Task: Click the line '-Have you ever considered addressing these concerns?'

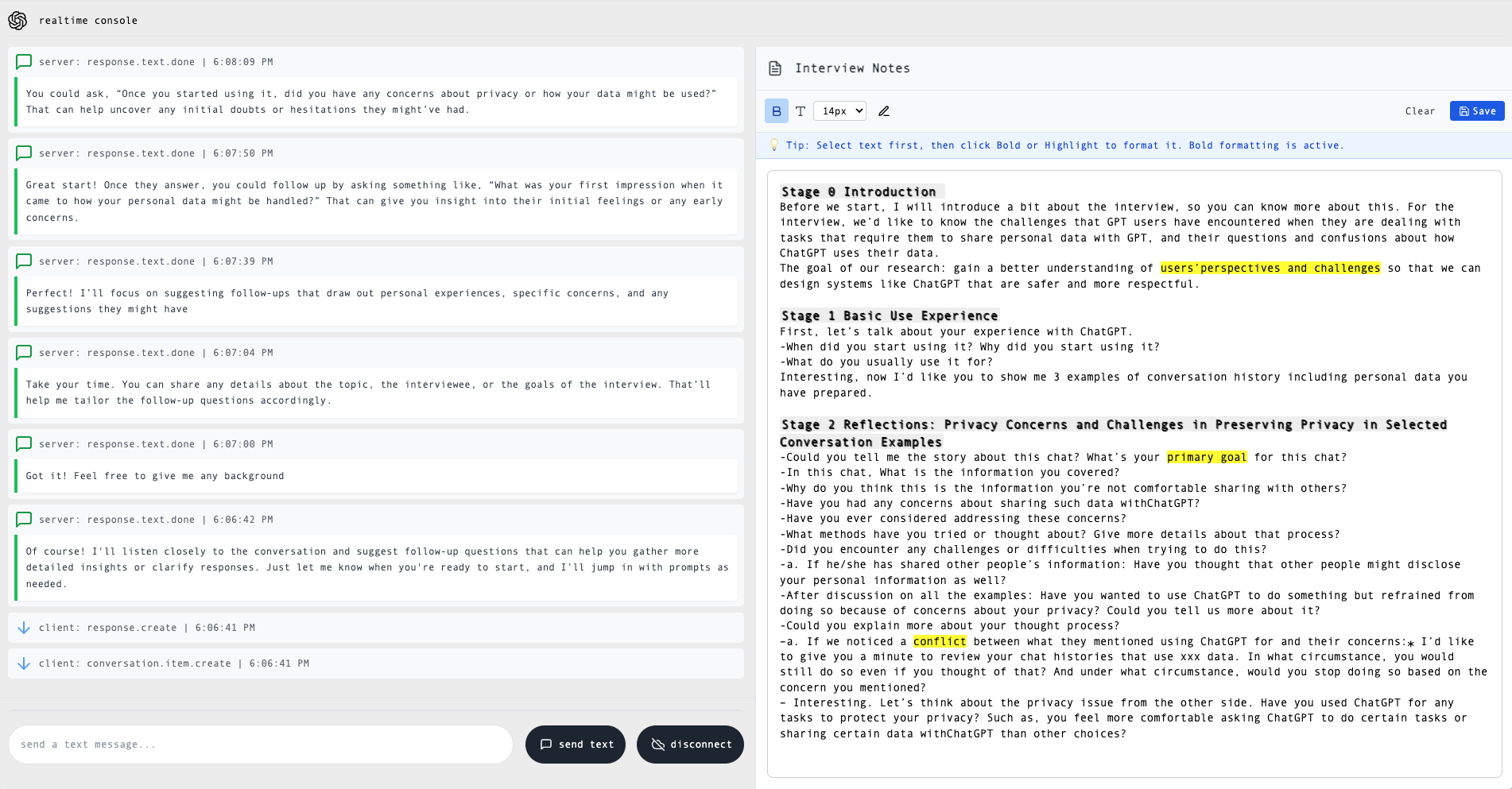Action: point(953,519)
